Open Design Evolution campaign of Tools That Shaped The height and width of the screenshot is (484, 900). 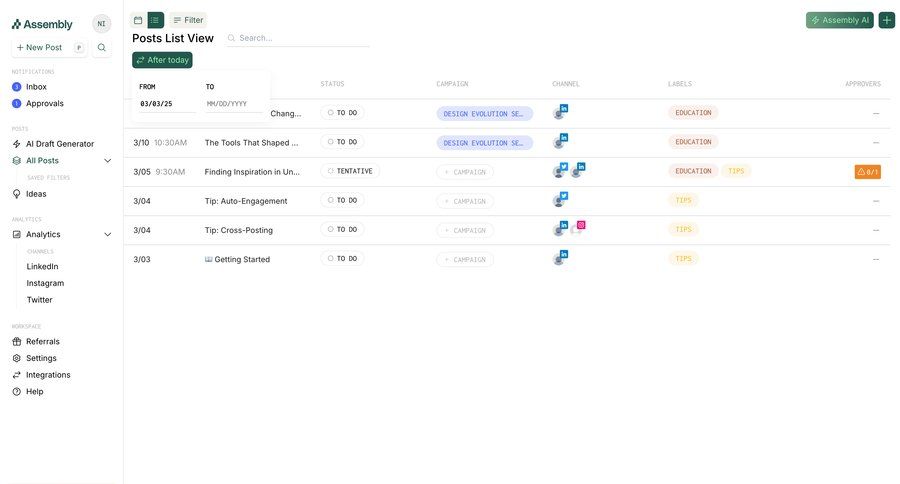tap(484, 143)
